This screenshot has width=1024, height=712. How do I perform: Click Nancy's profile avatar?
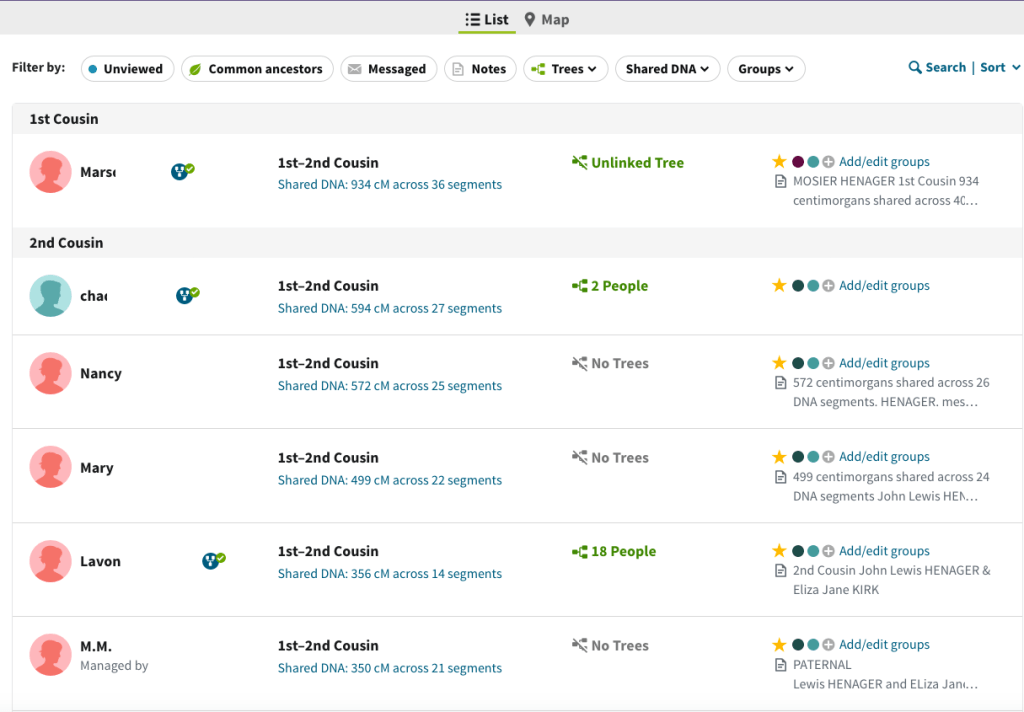tap(50, 374)
